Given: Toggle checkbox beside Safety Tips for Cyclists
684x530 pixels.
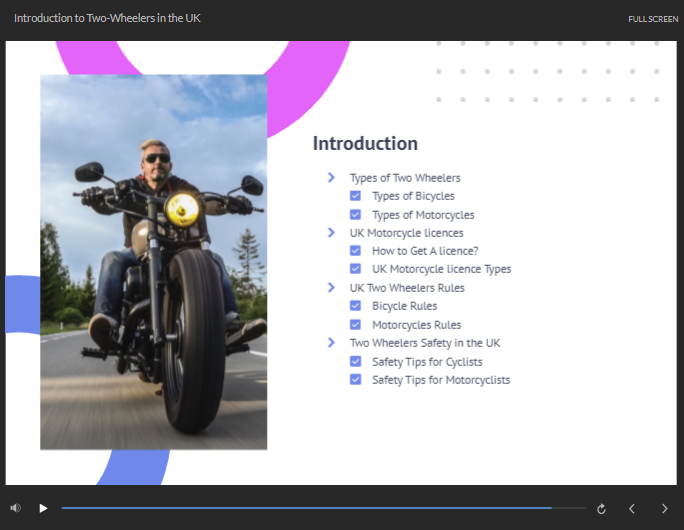Looking at the screenshot, I should click(x=356, y=361).
